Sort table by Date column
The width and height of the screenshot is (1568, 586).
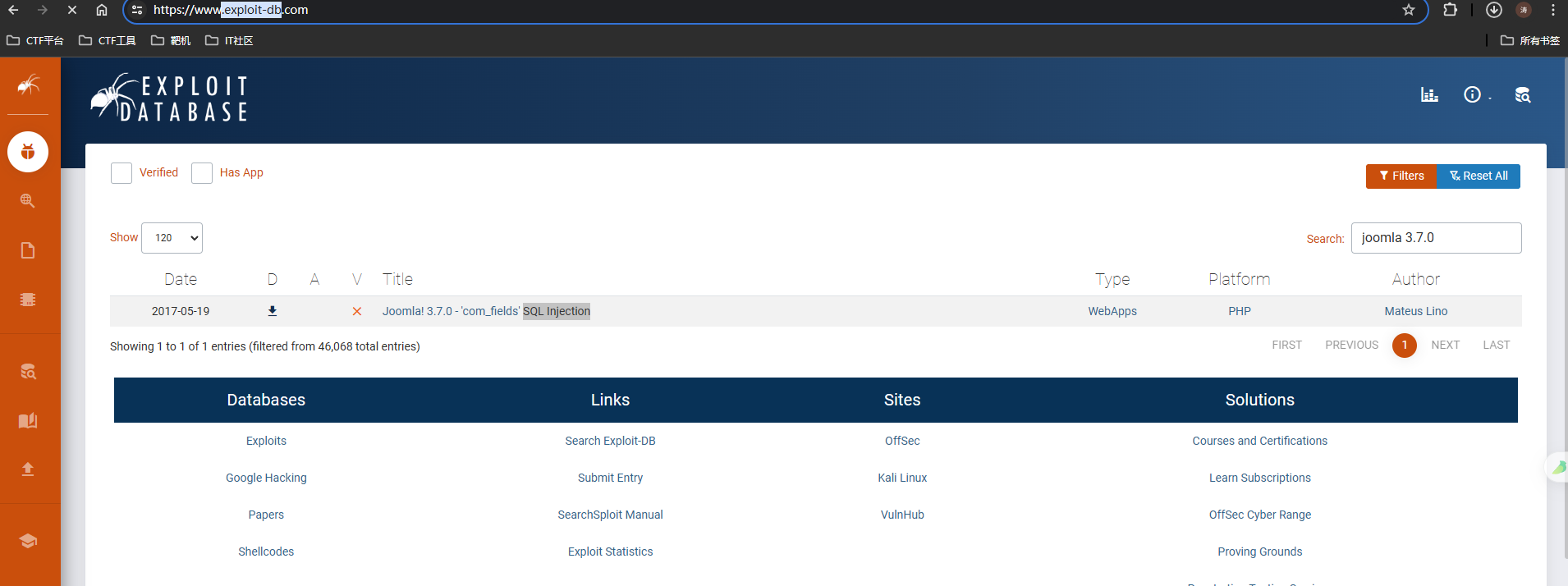(x=181, y=279)
